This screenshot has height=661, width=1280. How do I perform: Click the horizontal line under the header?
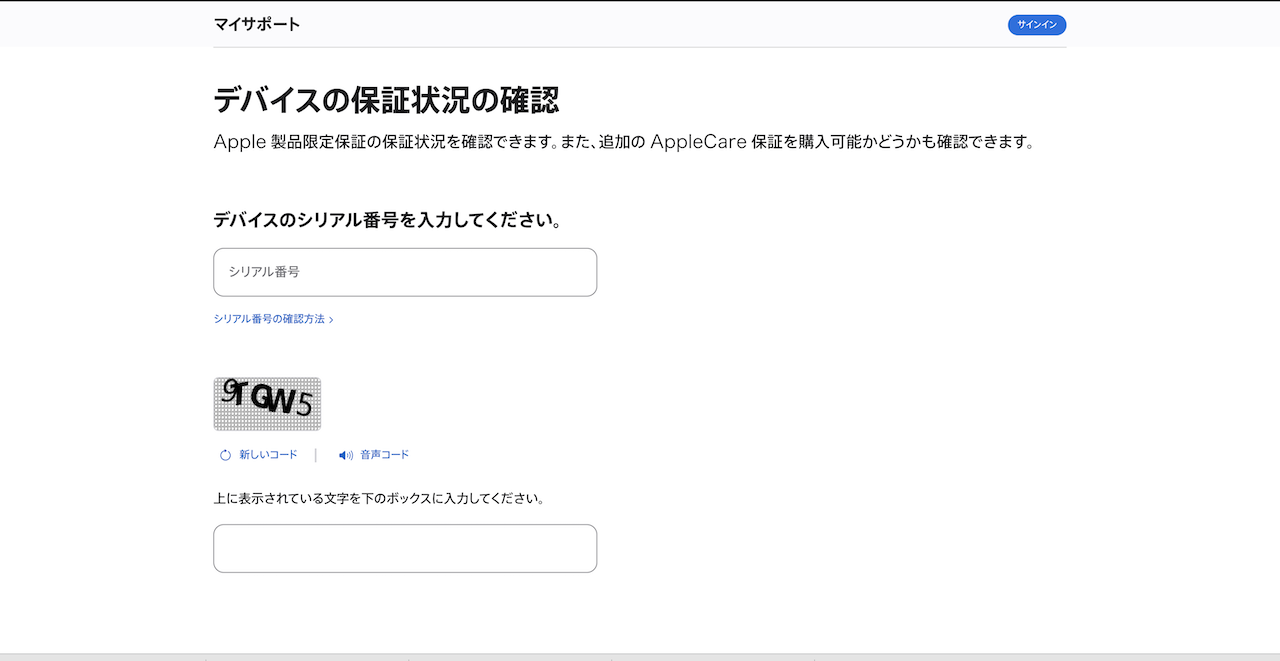640,47
